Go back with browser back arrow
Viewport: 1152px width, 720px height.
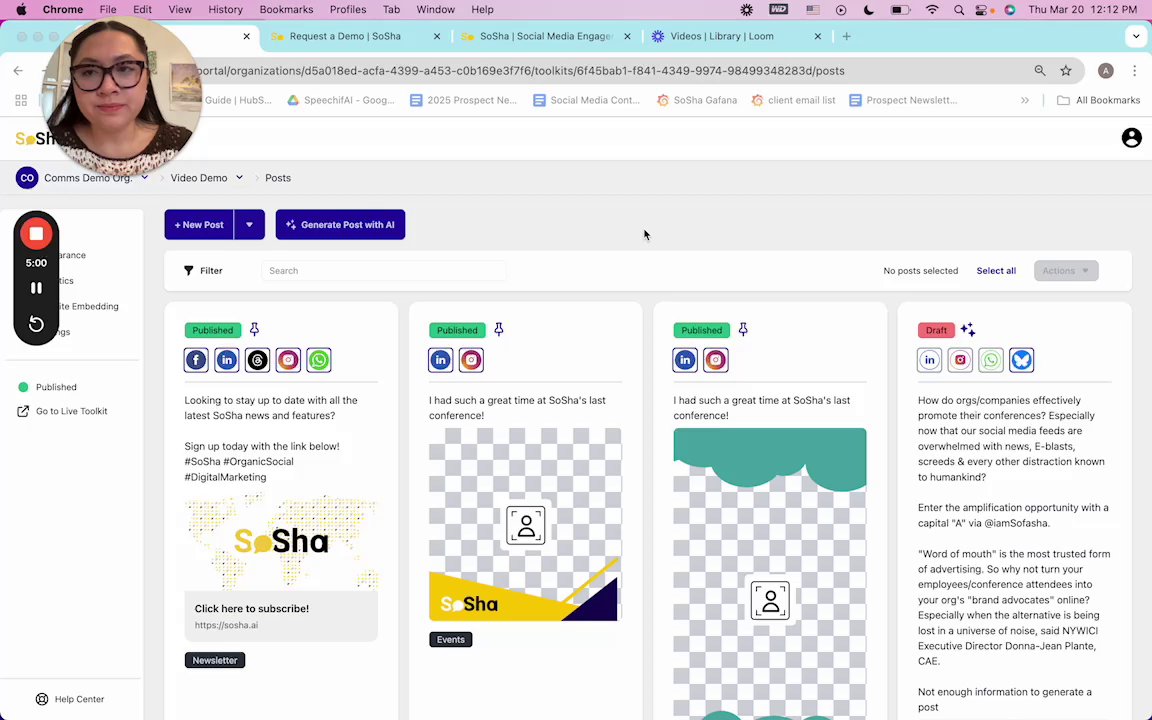coord(18,71)
